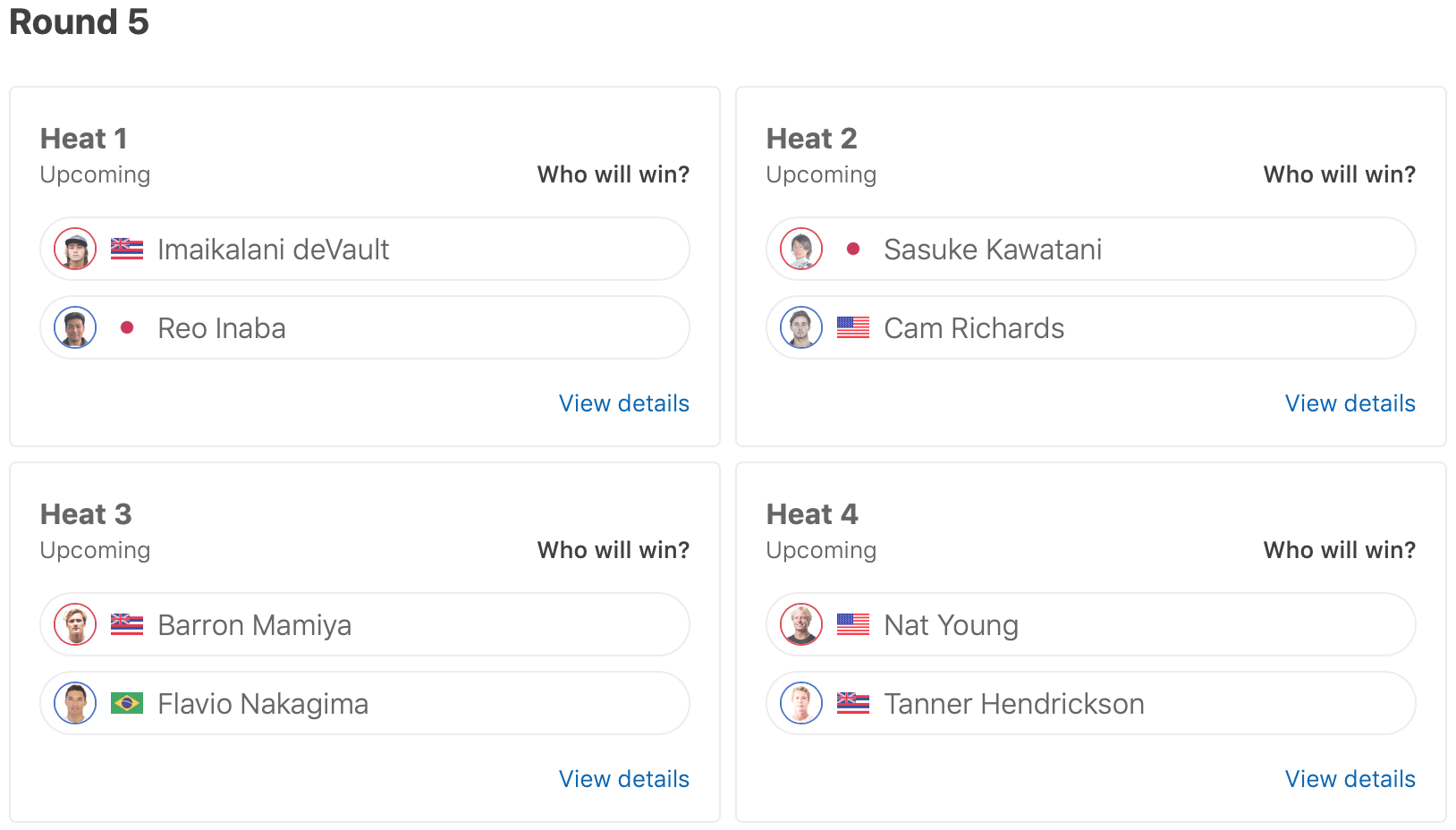Open View details for Heat 2
The height and width of the screenshot is (830, 1456).
pyautogui.click(x=1350, y=403)
